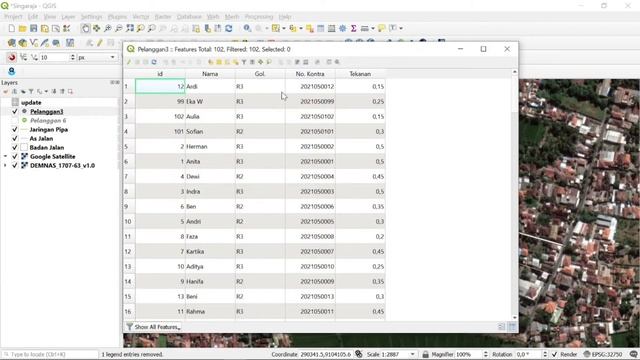640x360 pixels.
Task: Click the No. Kontra column header
Action: 310,74
